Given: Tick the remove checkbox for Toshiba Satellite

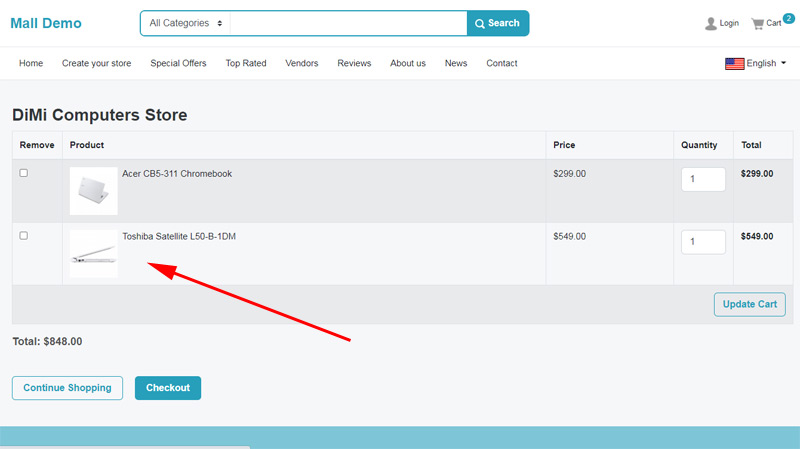Looking at the screenshot, I should tap(24, 236).
